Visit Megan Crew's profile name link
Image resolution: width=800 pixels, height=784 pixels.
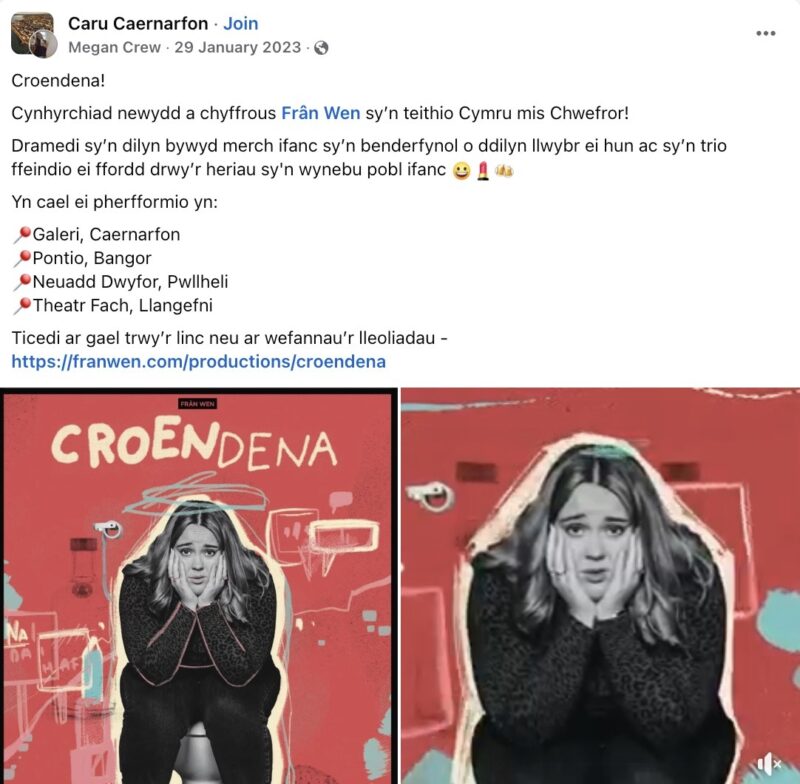coord(114,47)
